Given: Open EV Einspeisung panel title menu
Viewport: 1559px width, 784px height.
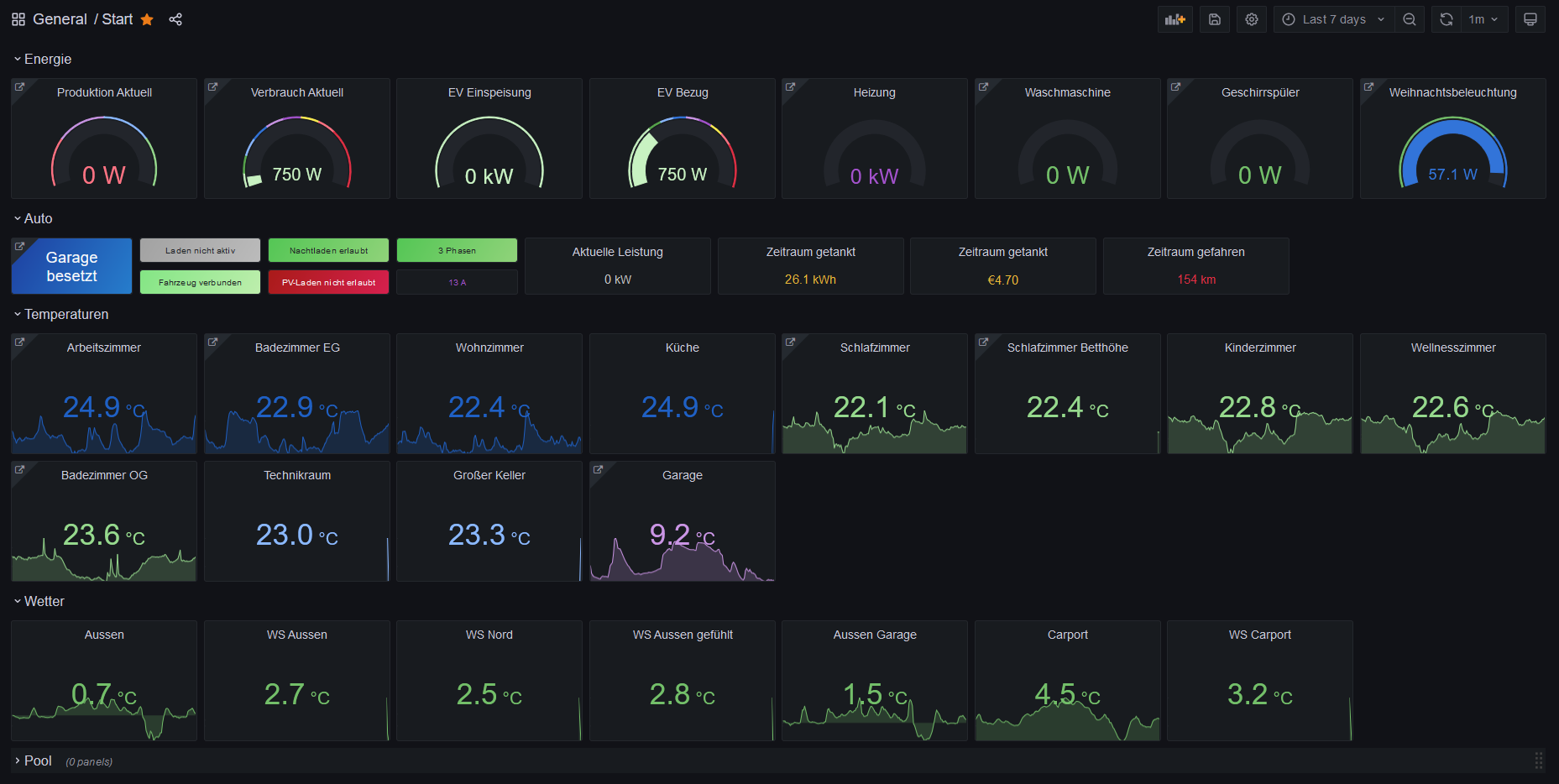Looking at the screenshot, I should pos(489,92).
